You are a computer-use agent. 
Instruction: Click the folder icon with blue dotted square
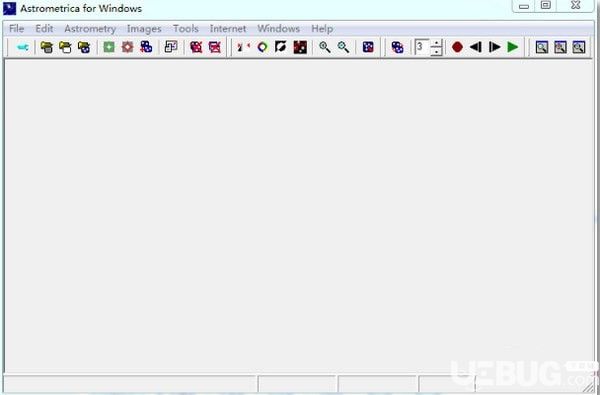[84, 47]
